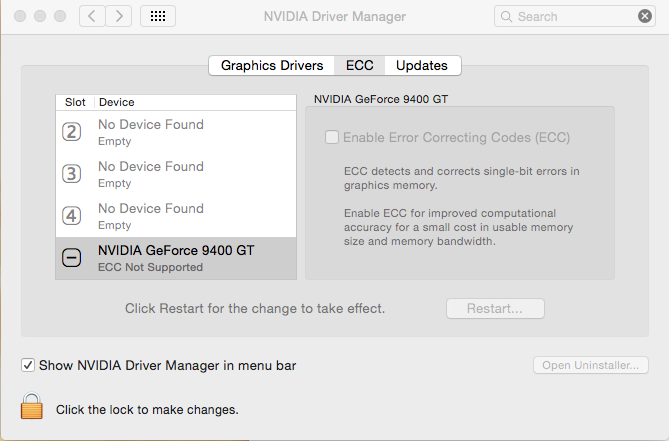The height and width of the screenshot is (441, 669).
Task: Click ECC Not Supported status text
Action: [150, 267]
